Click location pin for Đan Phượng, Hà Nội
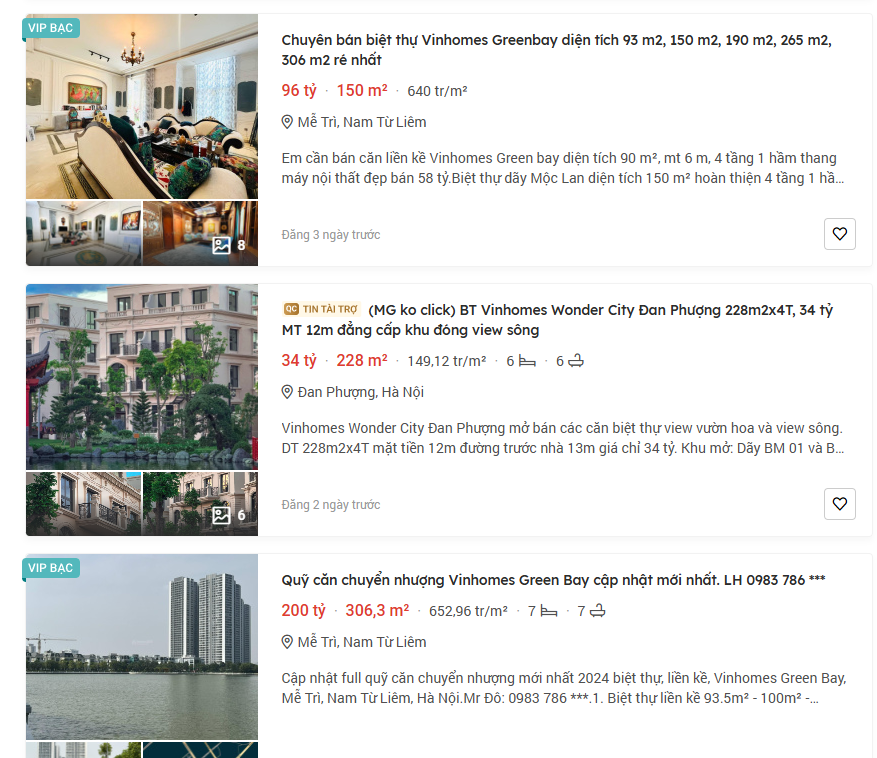This screenshot has height=758, width=877. [x=287, y=392]
